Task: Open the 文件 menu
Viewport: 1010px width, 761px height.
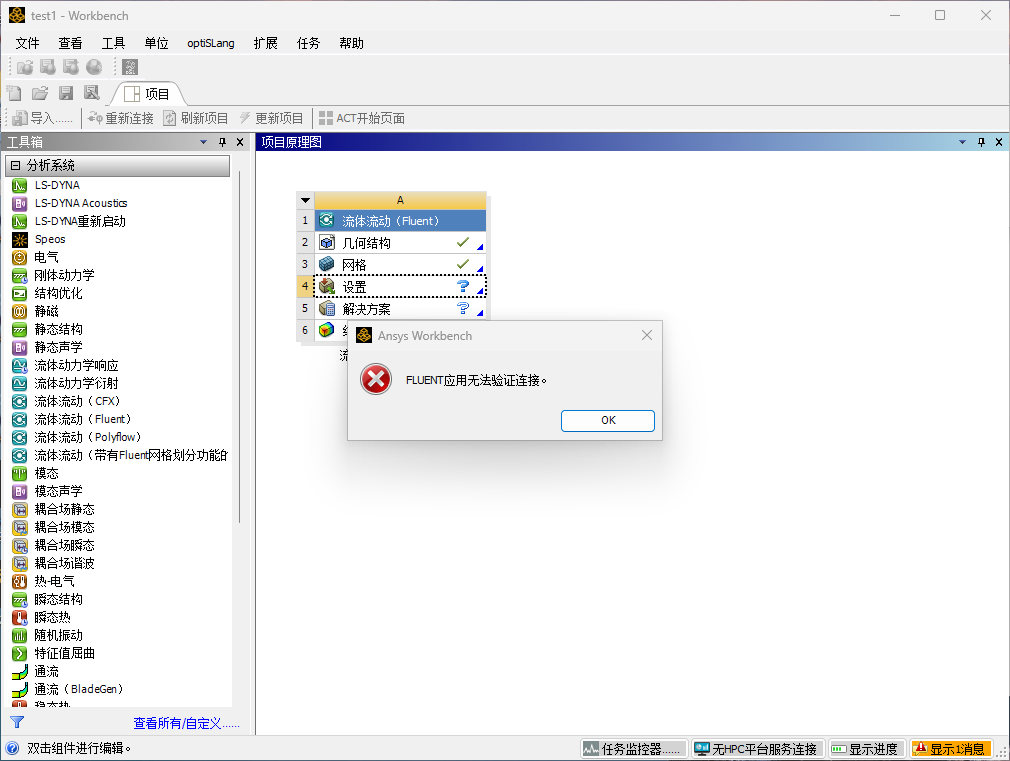Action: coord(27,43)
